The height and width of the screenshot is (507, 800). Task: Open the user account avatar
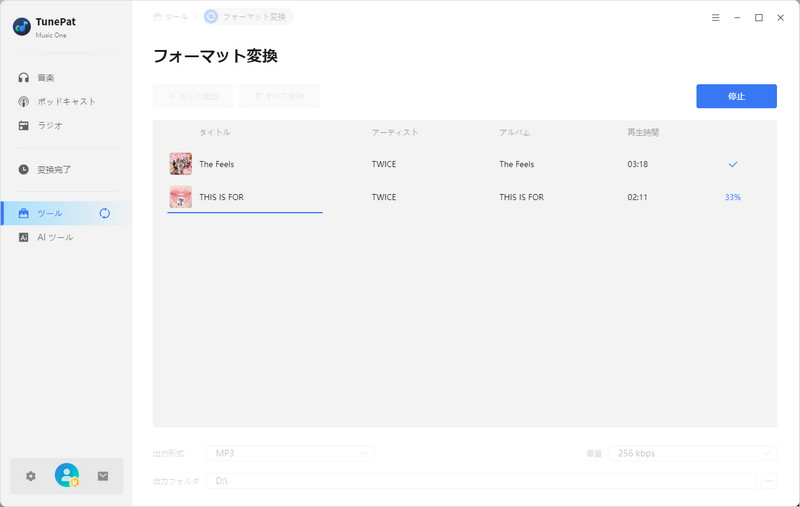click(67, 475)
